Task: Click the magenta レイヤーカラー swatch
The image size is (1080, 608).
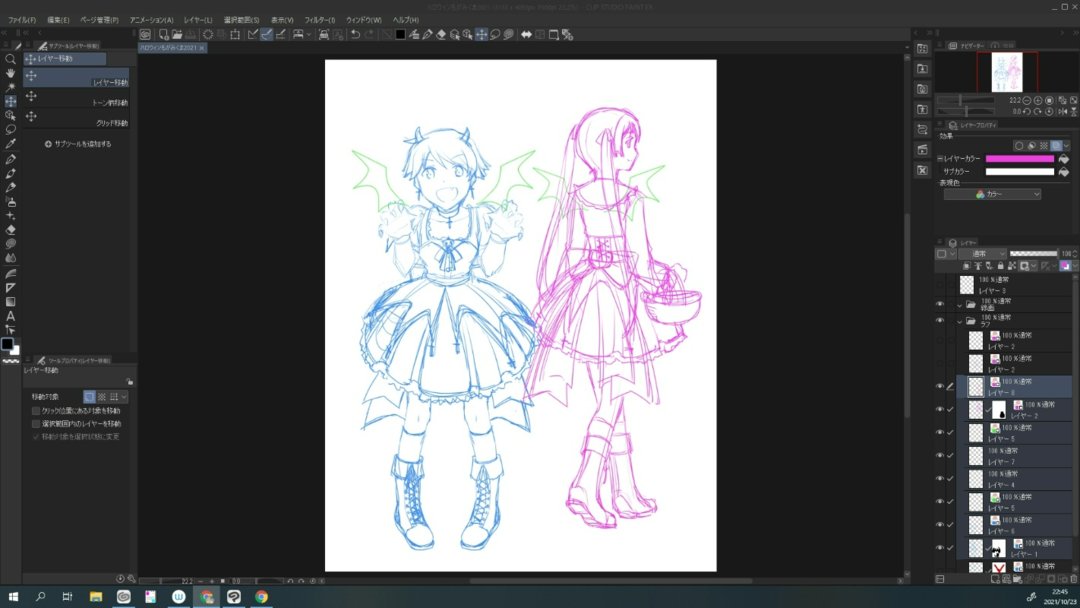Action: pyautogui.click(x=1019, y=159)
